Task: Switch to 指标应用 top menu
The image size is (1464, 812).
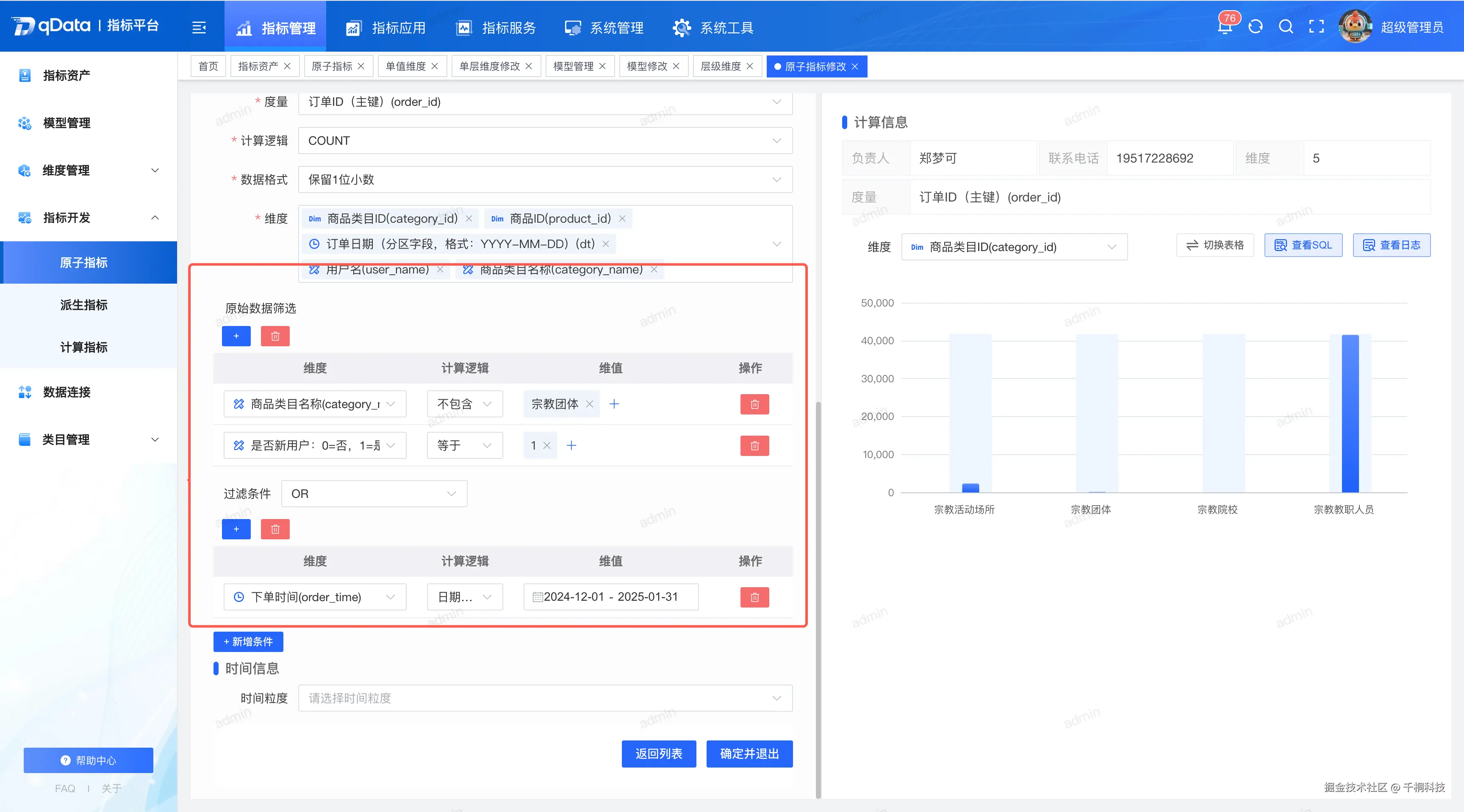Action: pos(386,27)
